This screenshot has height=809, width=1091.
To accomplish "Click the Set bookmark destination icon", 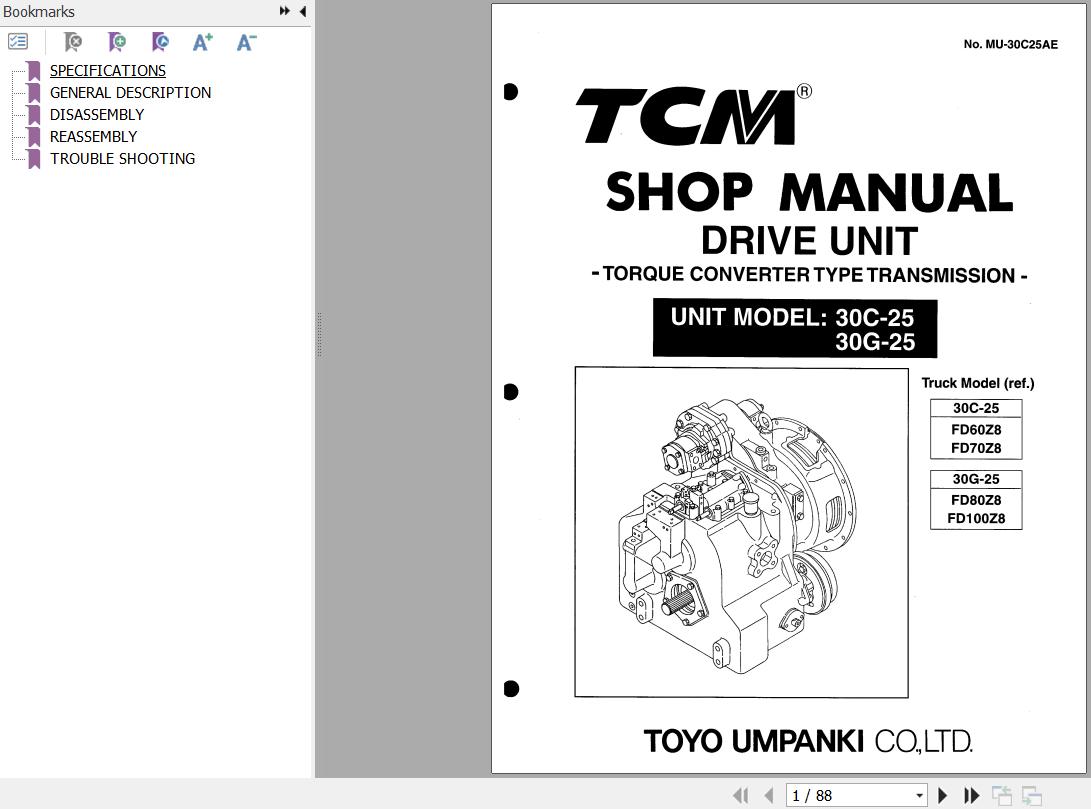I will (x=160, y=42).
